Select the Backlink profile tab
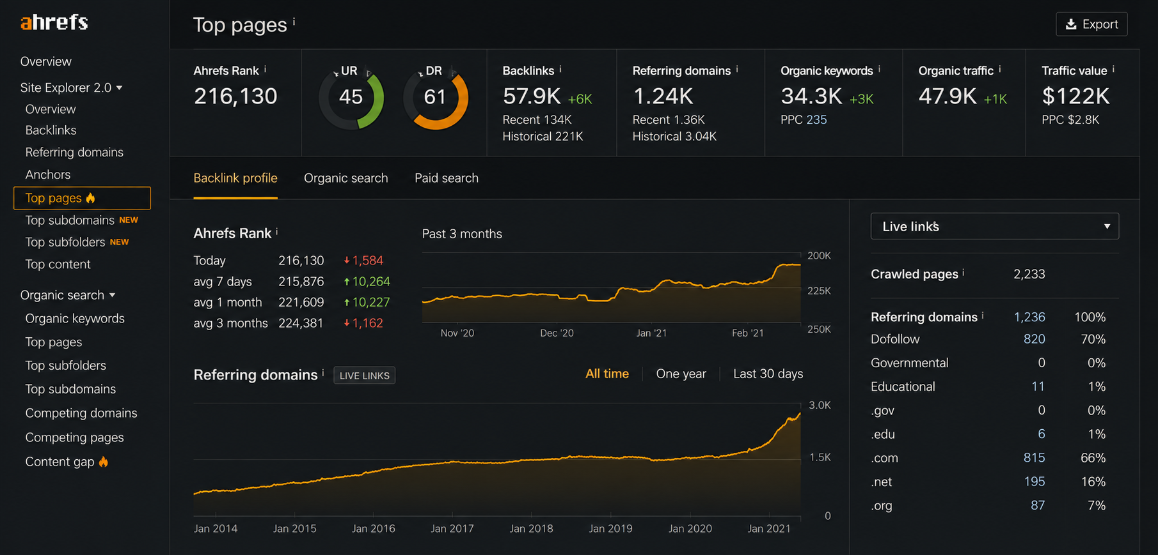Viewport: 1158px width, 555px height. point(236,178)
